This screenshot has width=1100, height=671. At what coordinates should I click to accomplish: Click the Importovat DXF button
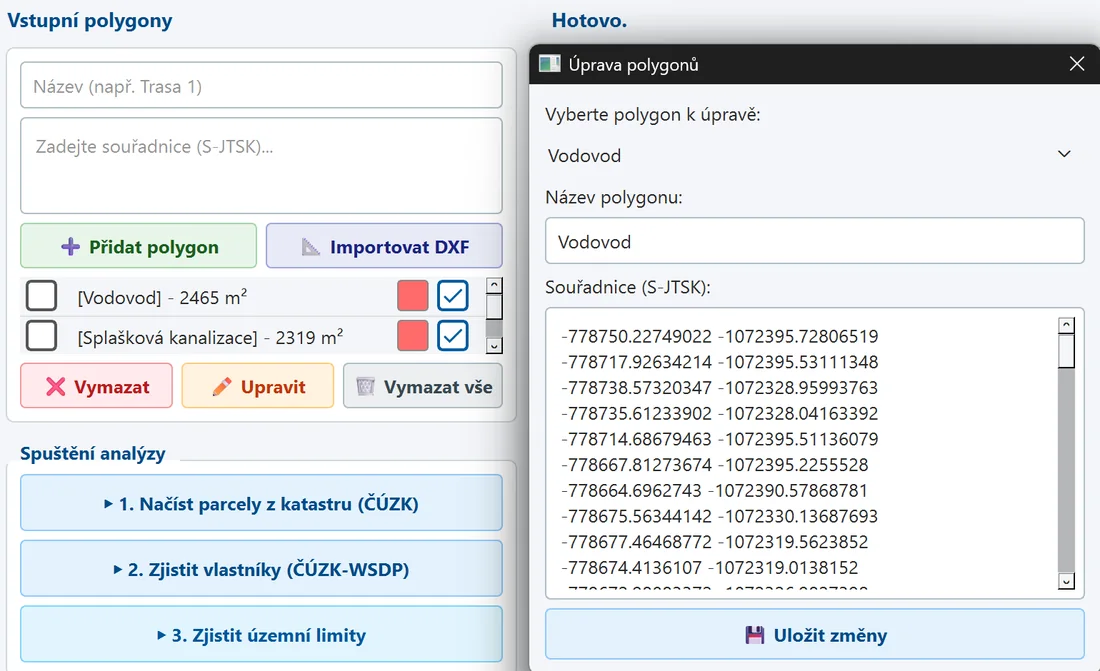[384, 246]
